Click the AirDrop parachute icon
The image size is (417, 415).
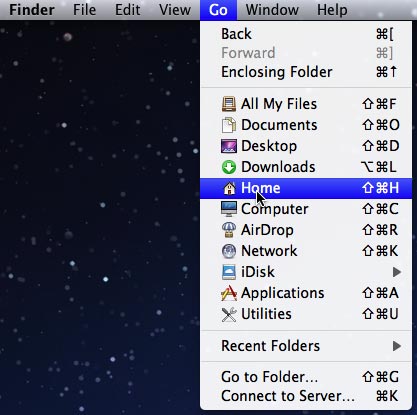click(229, 230)
